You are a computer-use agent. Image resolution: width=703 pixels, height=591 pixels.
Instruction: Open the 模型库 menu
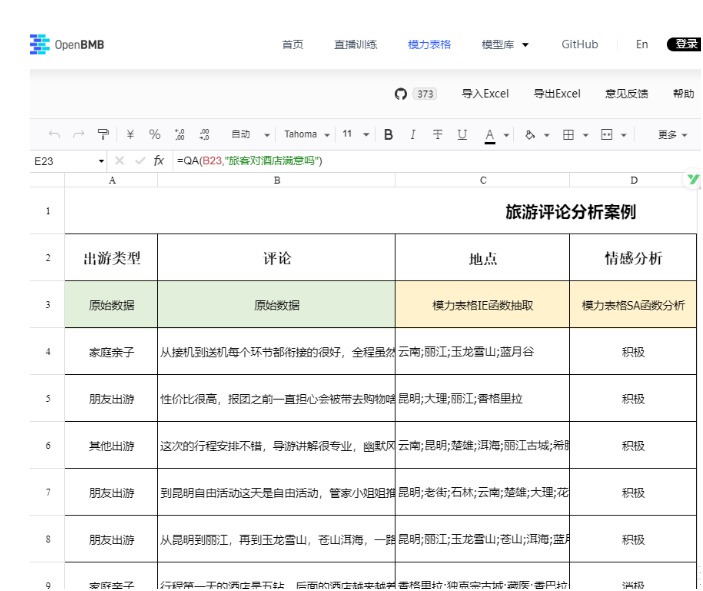click(505, 44)
